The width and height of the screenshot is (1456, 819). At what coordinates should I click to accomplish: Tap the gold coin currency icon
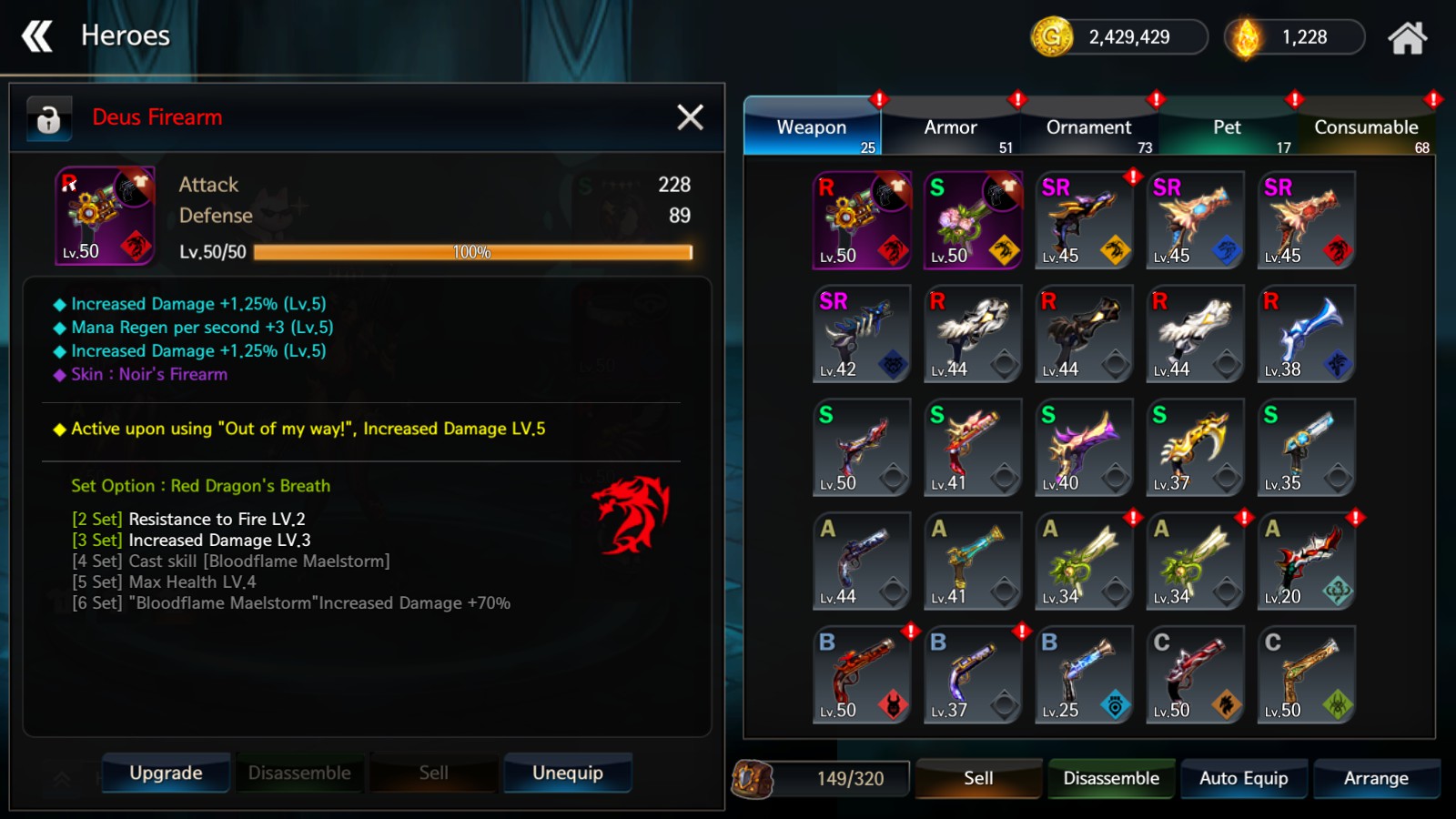tap(1051, 37)
